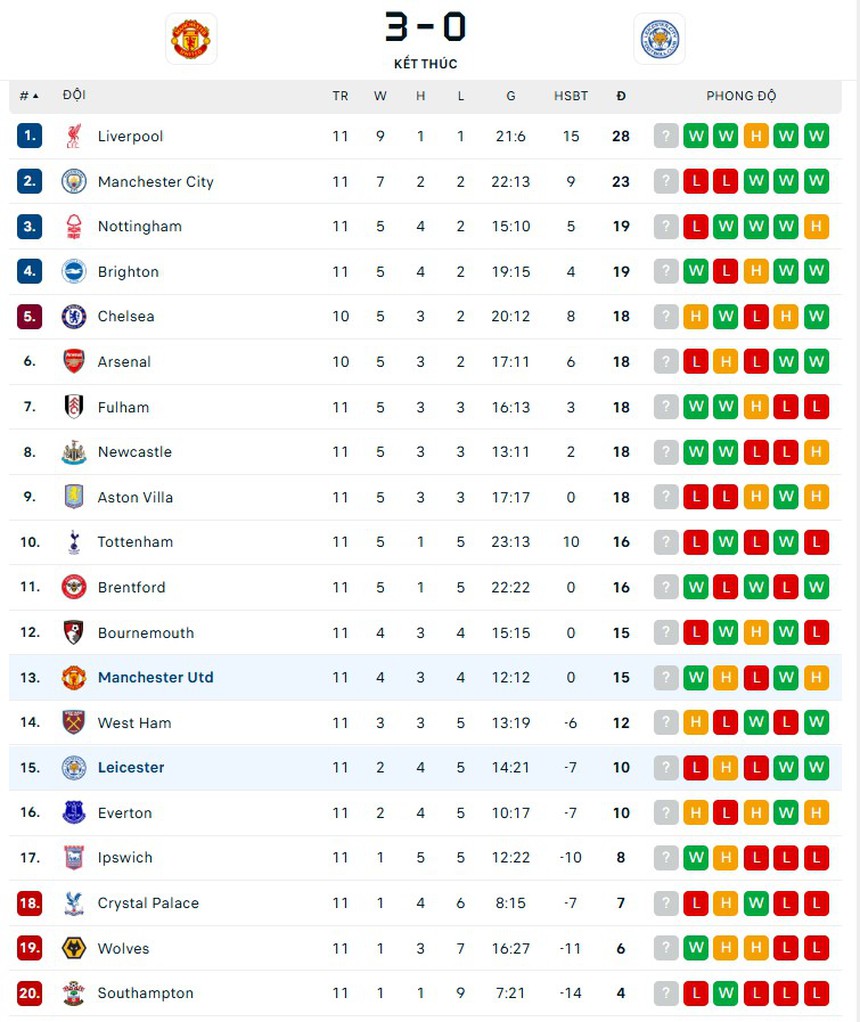Click the Crystal Palace crest icon
The height and width of the screenshot is (1022, 860).
point(74,903)
